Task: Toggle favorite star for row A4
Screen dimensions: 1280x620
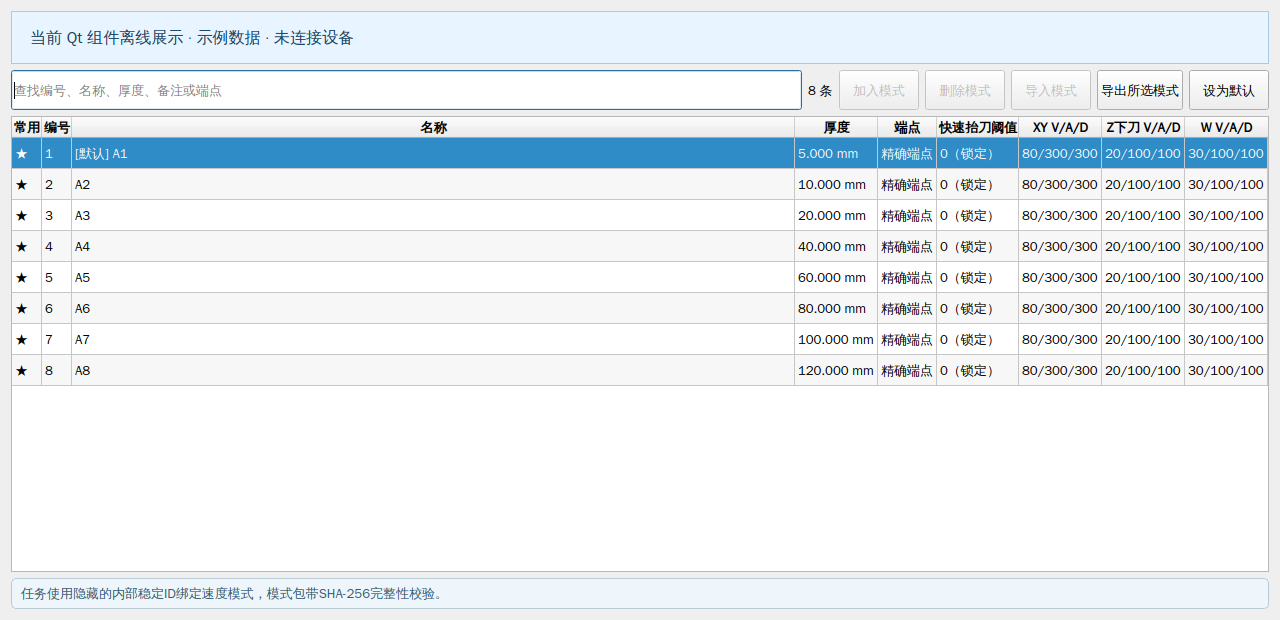Action: point(22,247)
